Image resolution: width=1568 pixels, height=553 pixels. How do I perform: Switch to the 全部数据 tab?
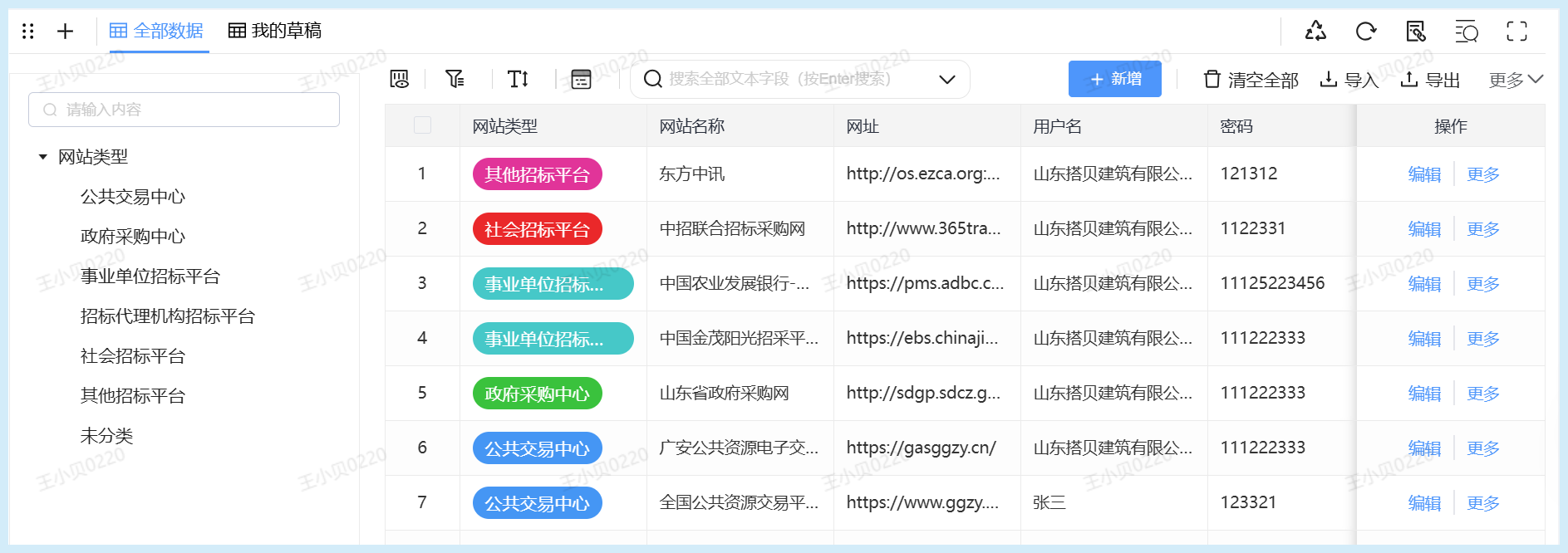tap(157, 31)
